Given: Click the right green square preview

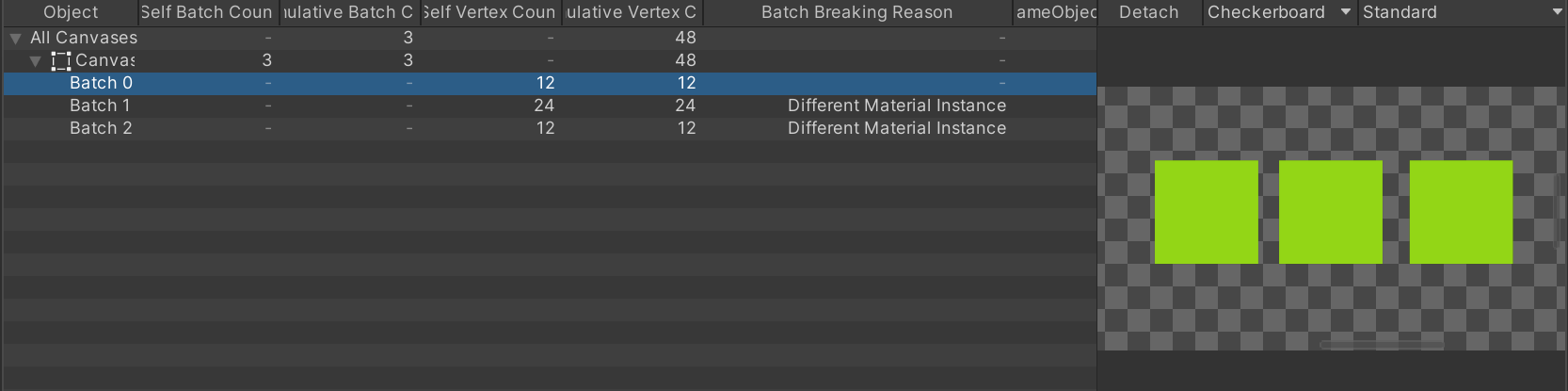Looking at the screenshot, I should click(1461, 212).
